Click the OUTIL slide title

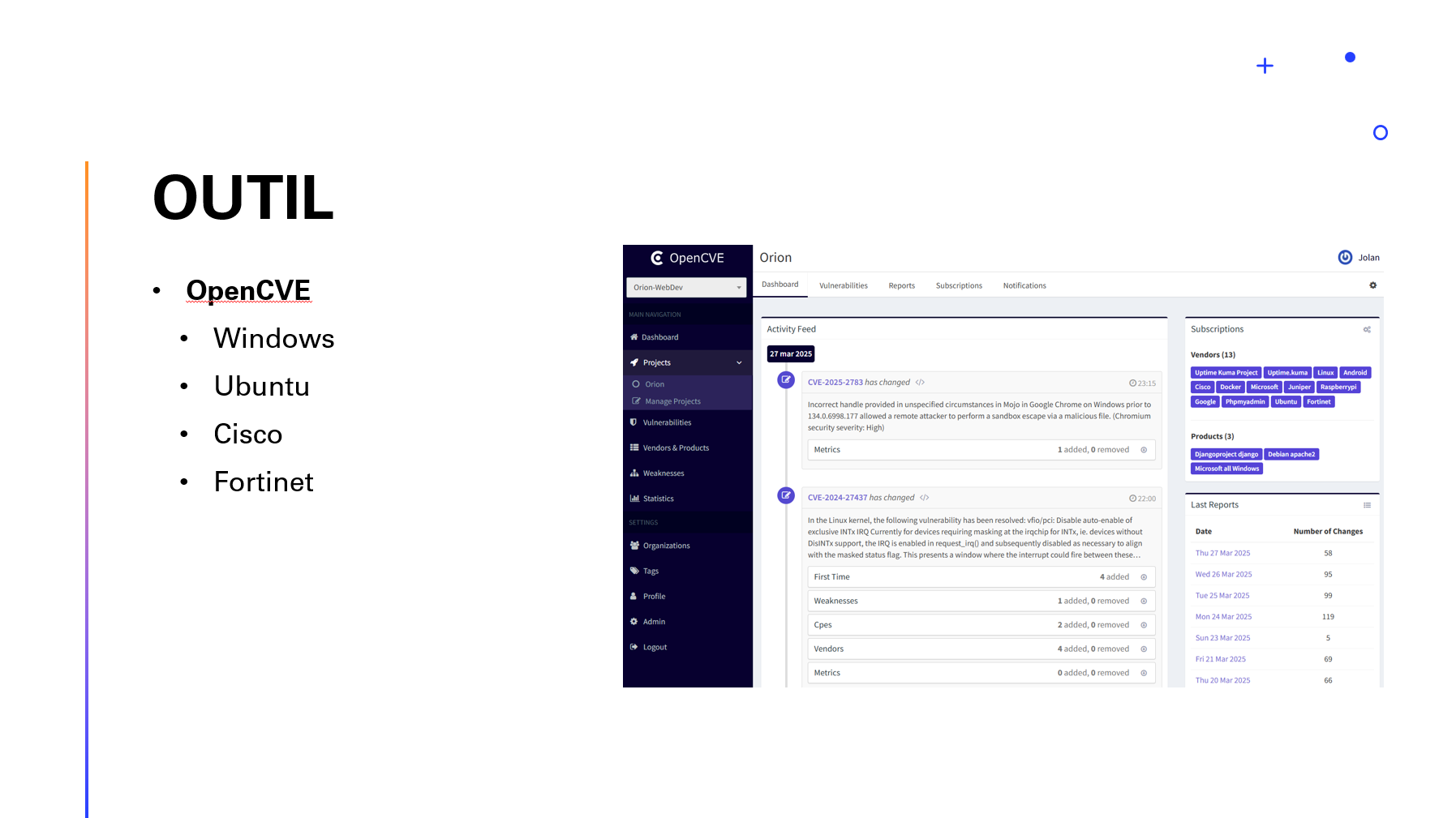tap(243, 197)
